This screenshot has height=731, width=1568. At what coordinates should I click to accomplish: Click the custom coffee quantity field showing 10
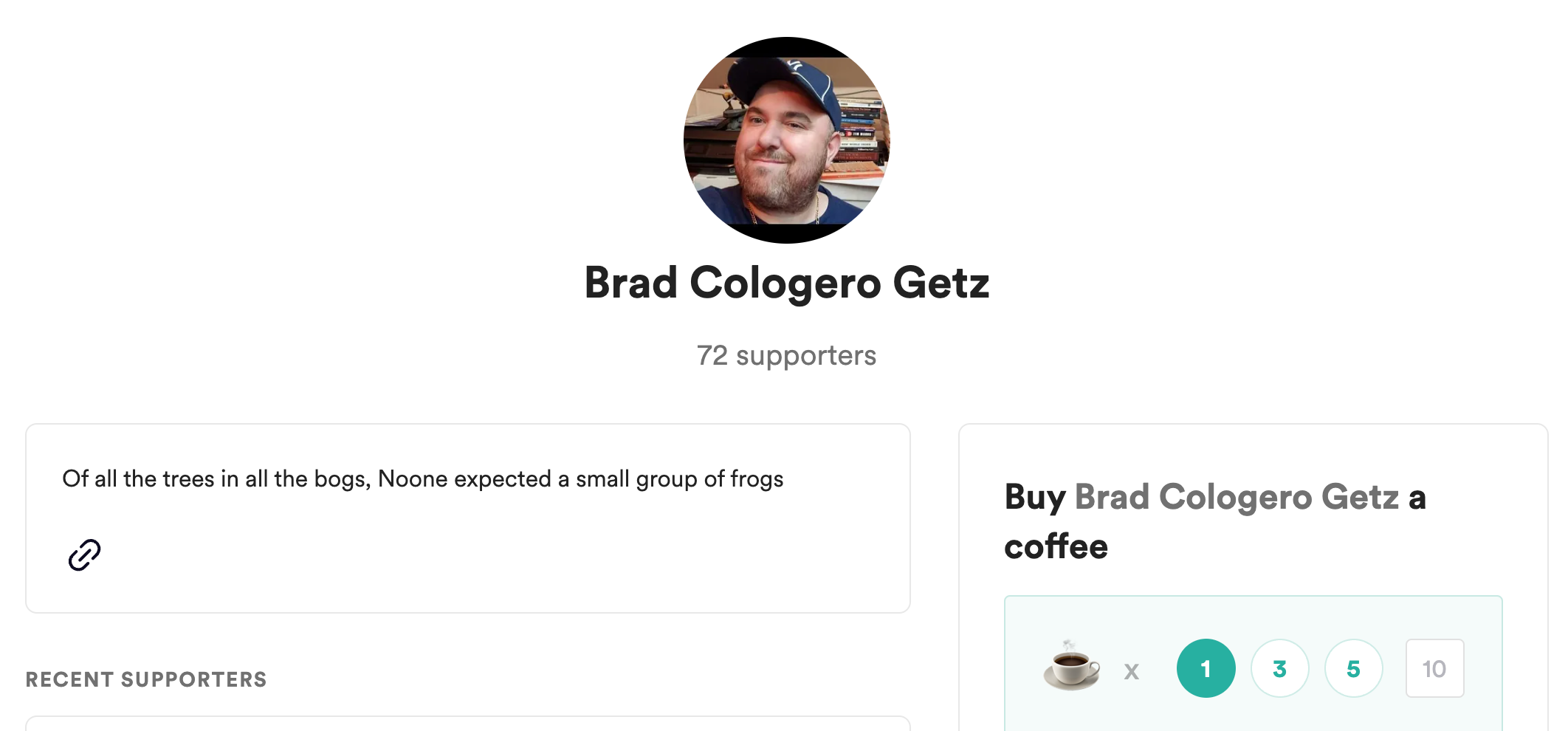pyautogui.click(x=1434, y=668)
